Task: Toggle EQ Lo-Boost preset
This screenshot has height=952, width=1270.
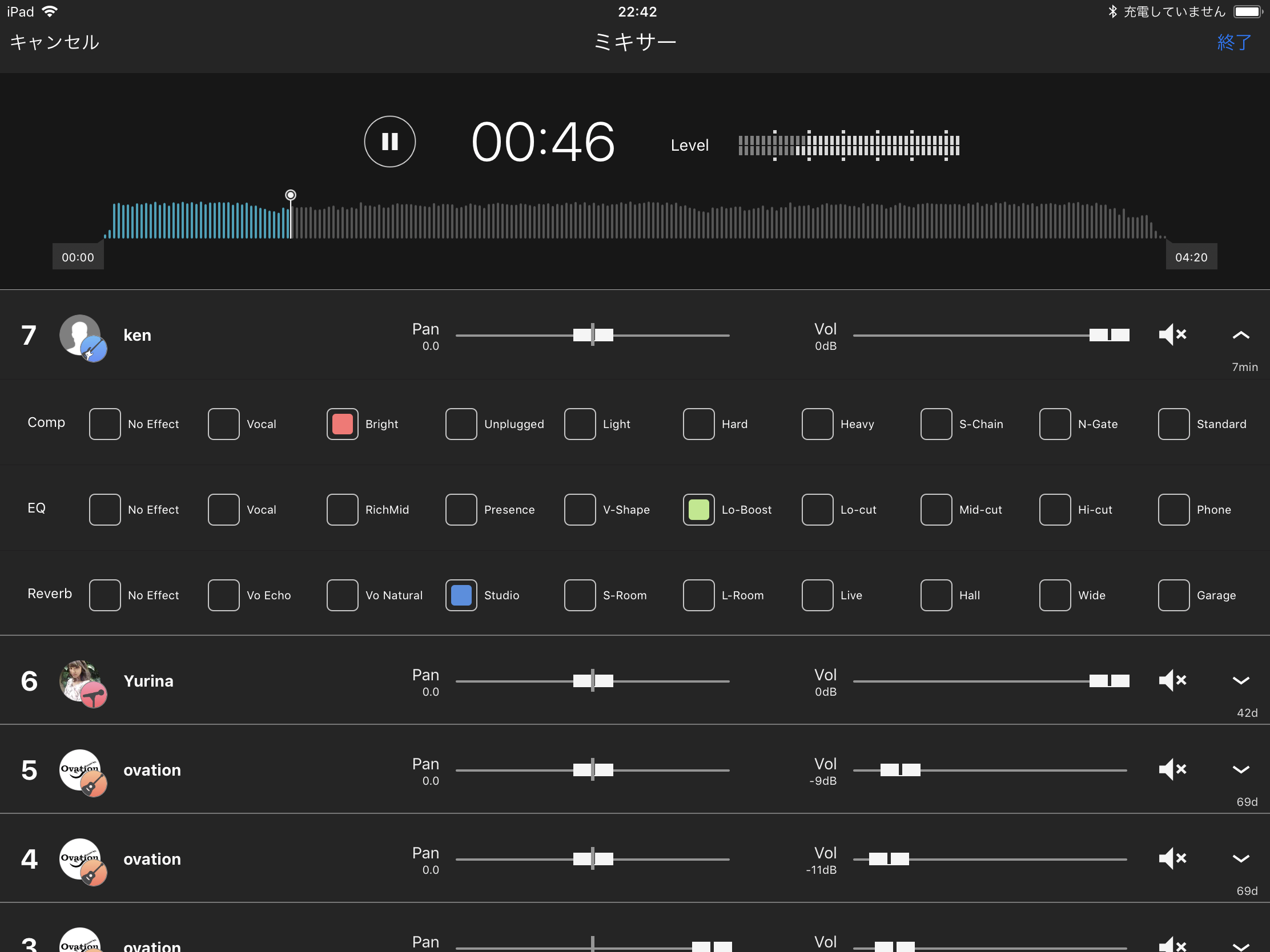Action: tap(699, 510)
